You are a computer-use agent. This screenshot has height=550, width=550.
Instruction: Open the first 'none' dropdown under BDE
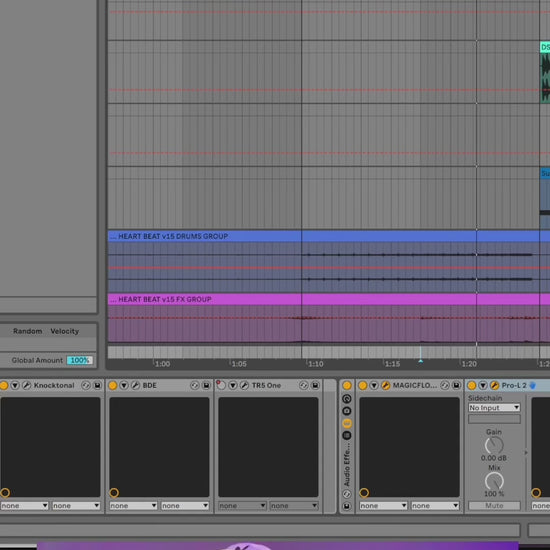[x=133, y=505]
